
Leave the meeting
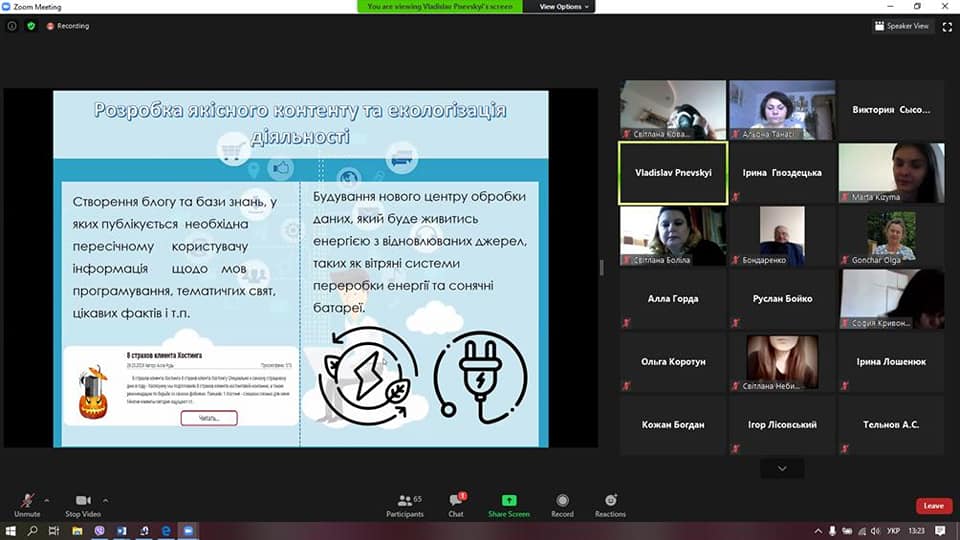pos(933,506)
